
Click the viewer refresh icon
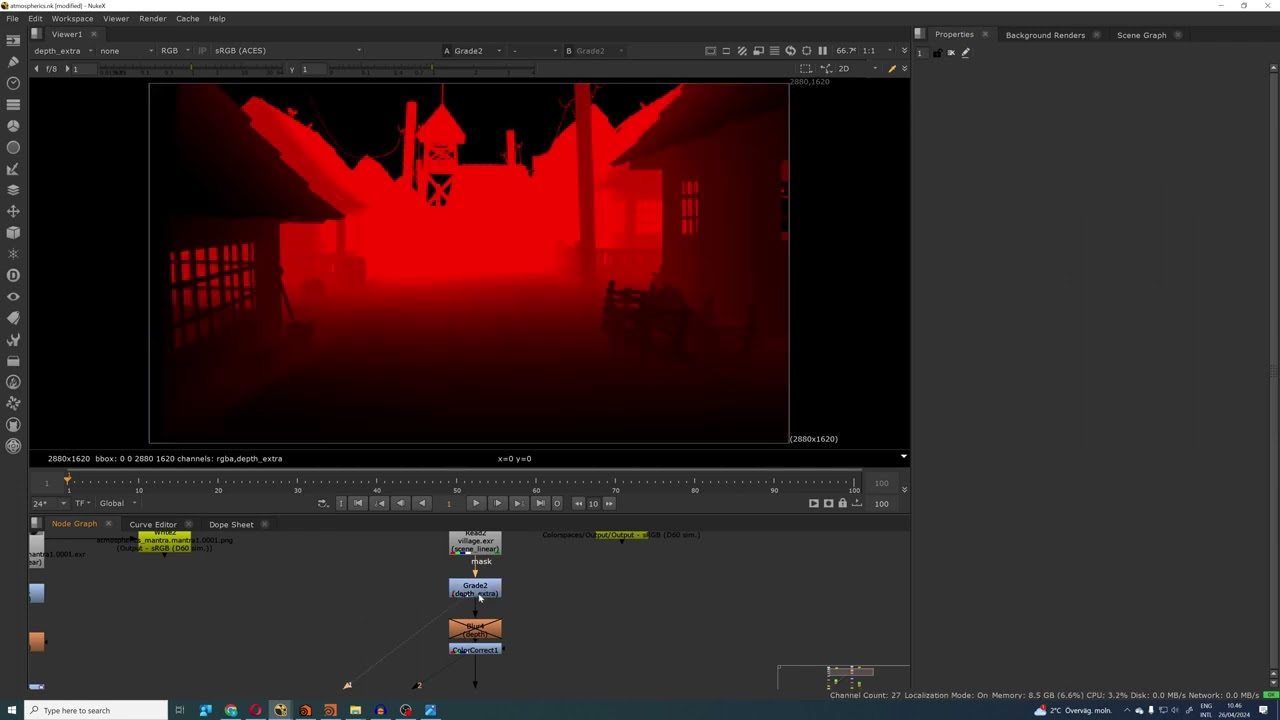(x=790, y=51)
